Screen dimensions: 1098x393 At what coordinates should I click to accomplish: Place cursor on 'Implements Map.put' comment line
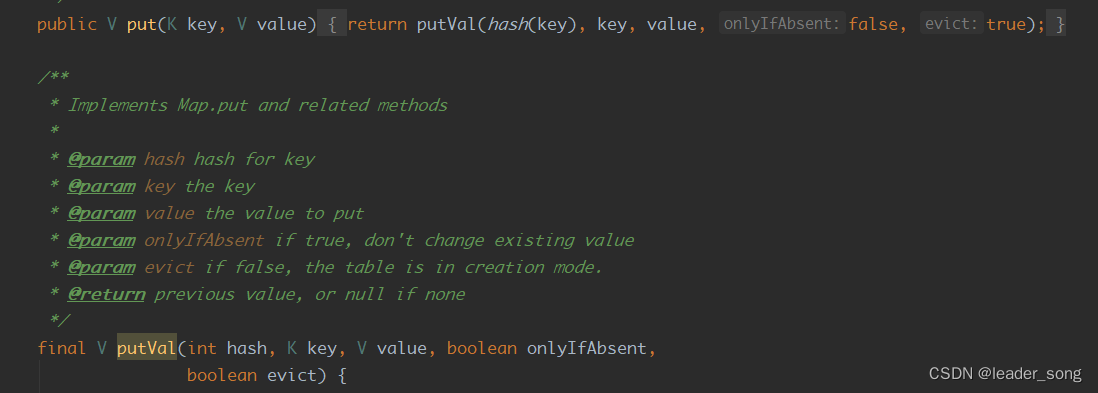[x=257, y=106]
